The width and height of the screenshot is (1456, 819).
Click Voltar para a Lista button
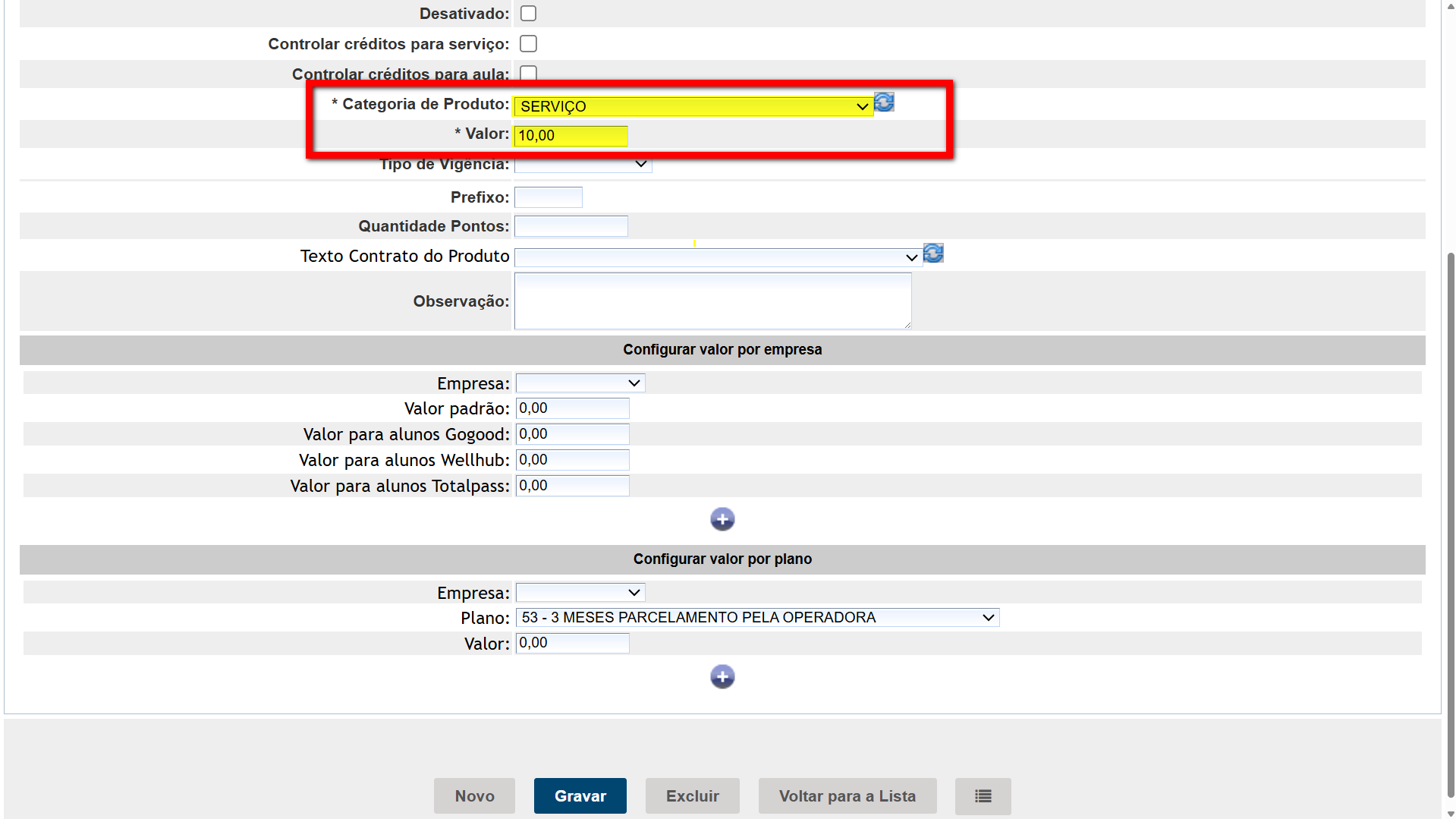click(847, 796)
